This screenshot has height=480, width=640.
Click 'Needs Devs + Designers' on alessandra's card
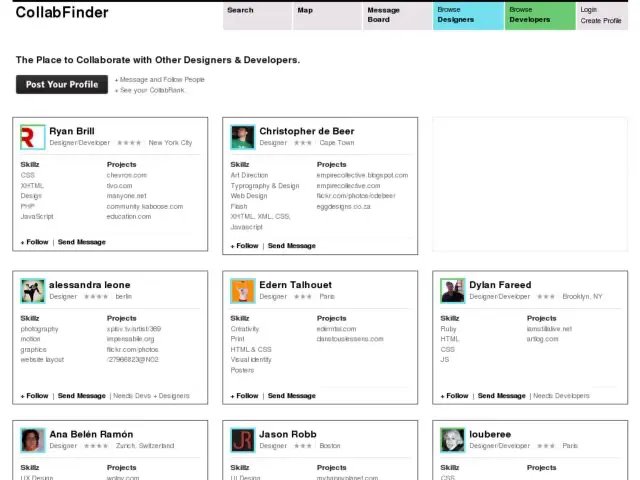click(x=151, y=396)
